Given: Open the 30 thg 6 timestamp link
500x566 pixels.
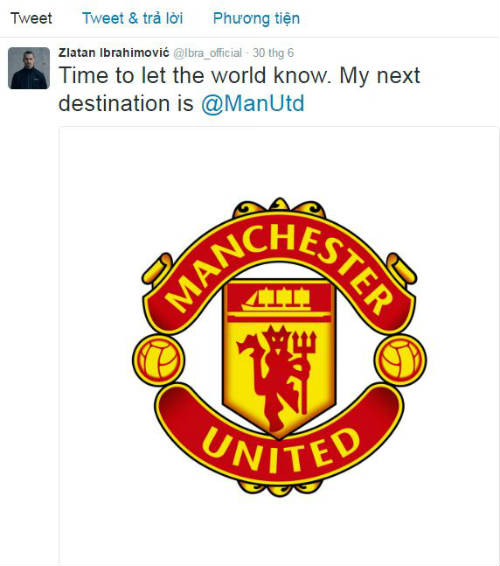Looking at the screenshot, I should click(x=273, y=53).
